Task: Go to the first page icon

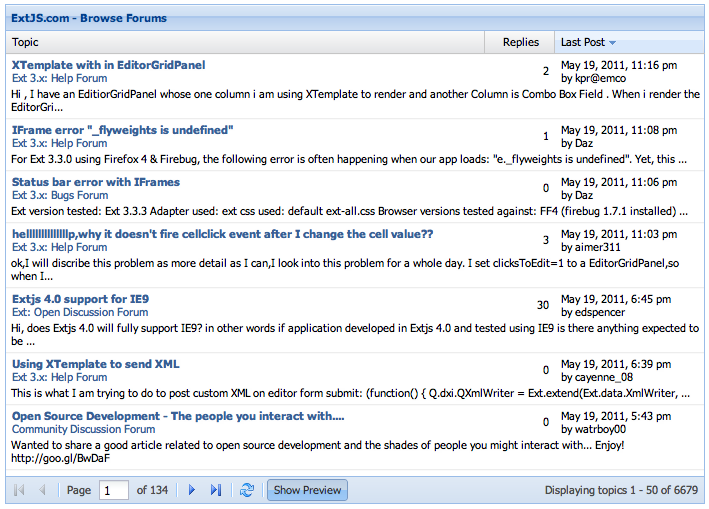Action: (19, 490)
